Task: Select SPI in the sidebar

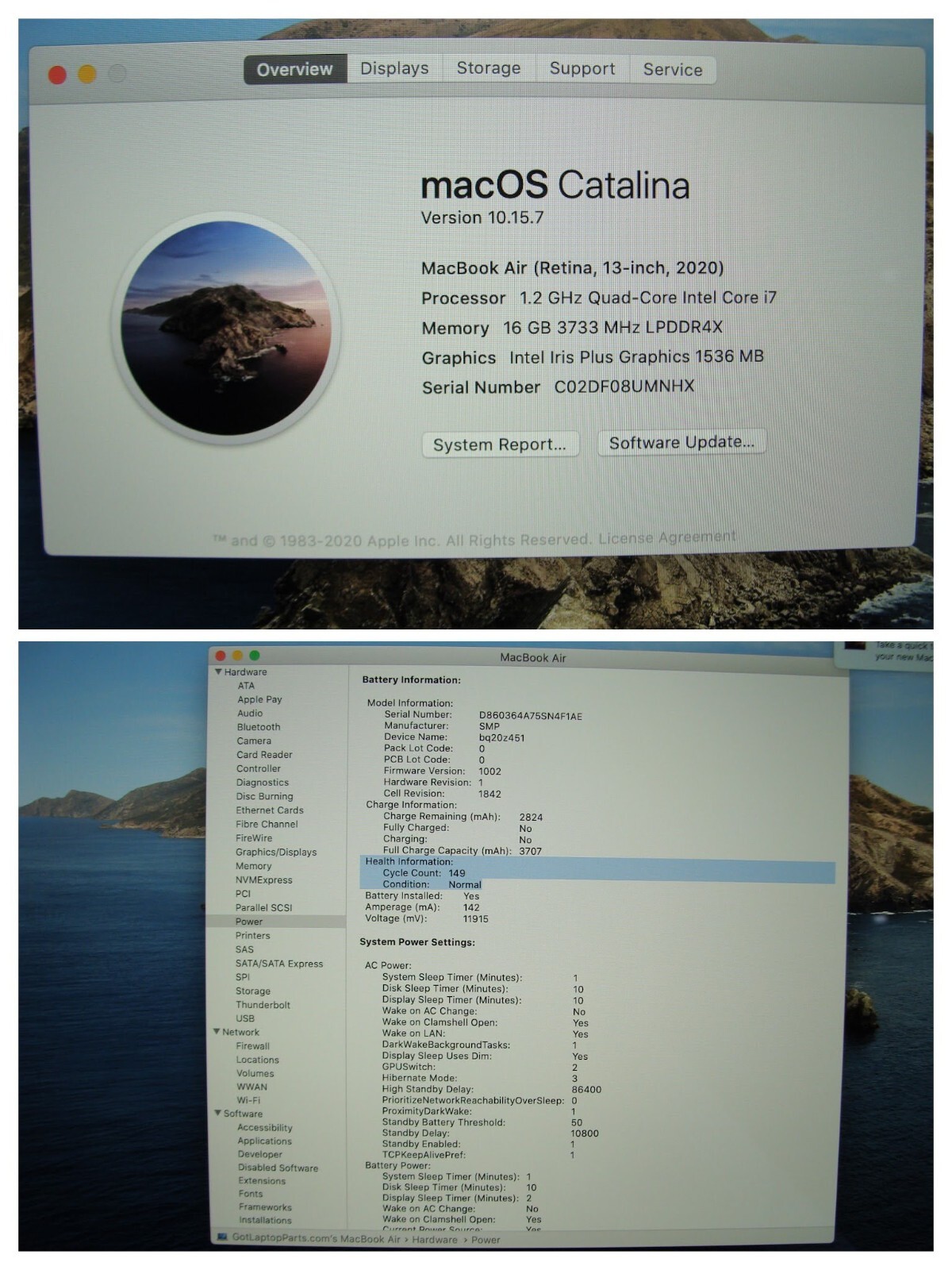Action: click(x=243, y=977)
